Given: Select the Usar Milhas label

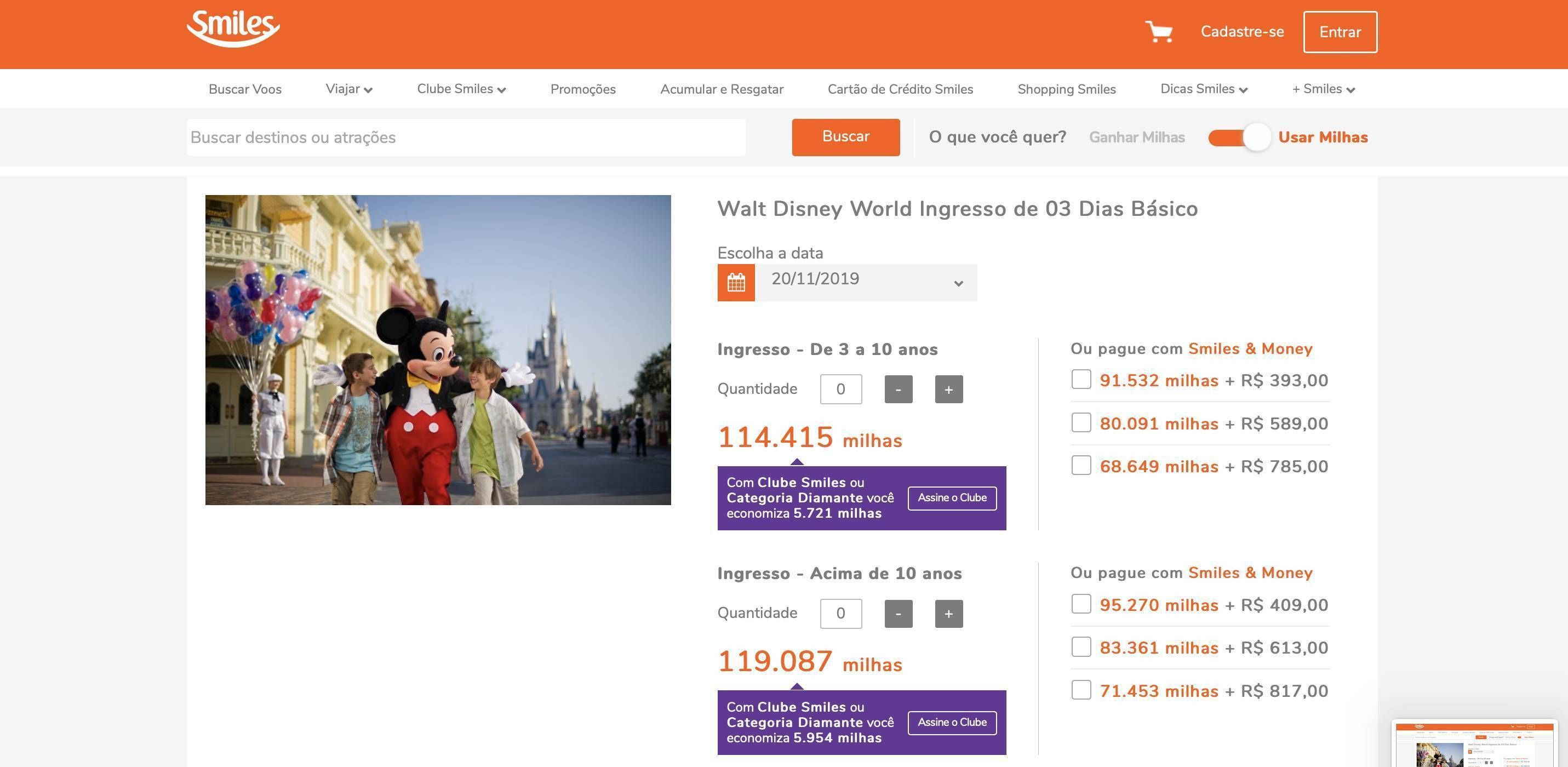Looking at the screenshot, I should (x=1323, y=138).
